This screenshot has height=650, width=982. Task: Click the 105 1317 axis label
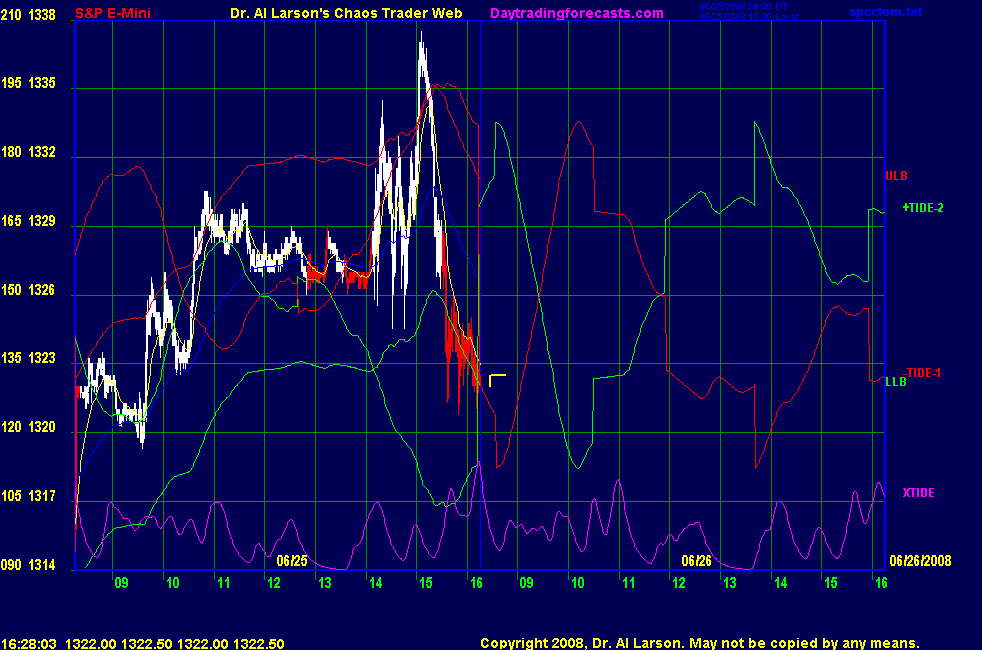pos(28,496)
